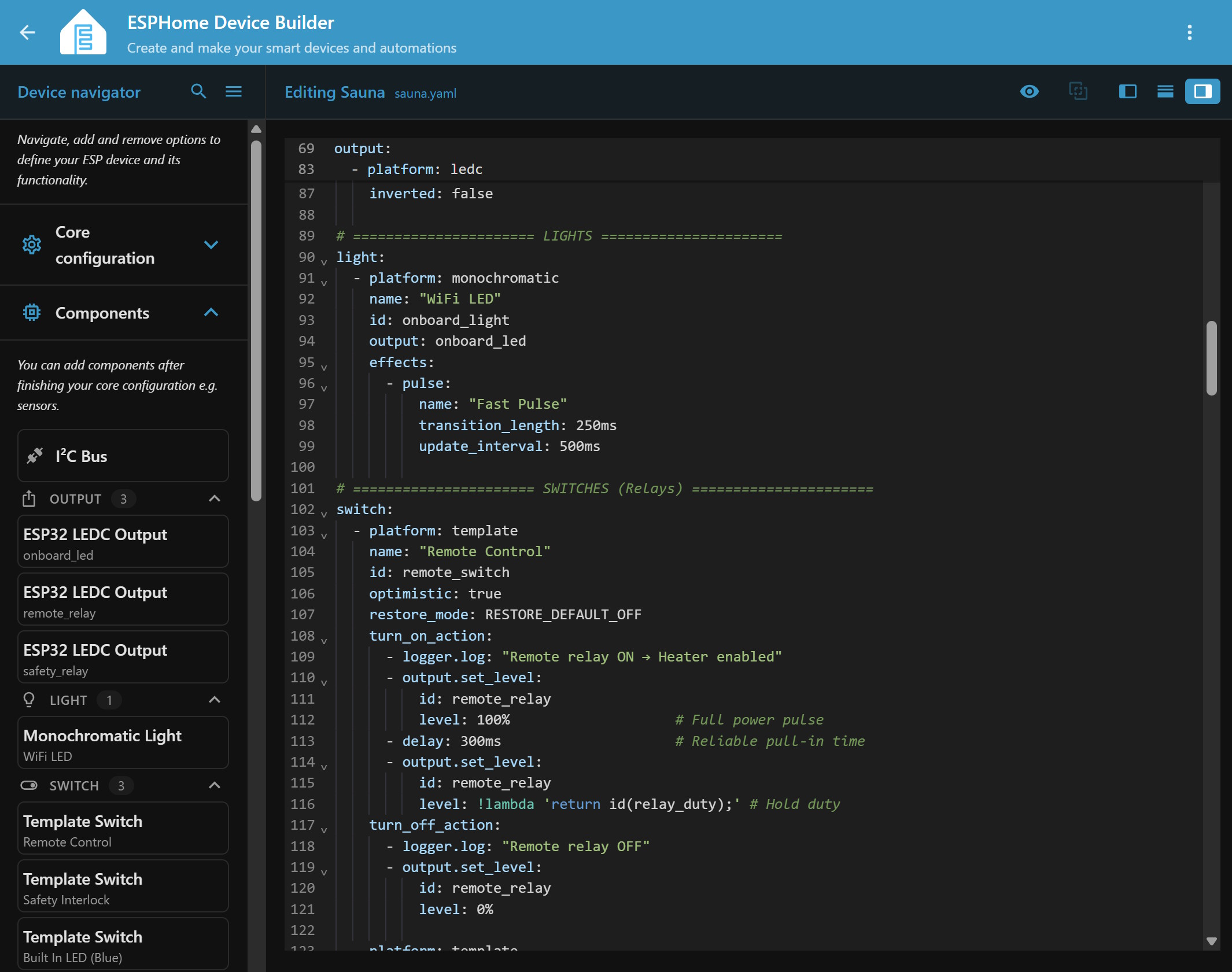Click the LIGHTS section comment line
Viewport: 1232px width, 972px height.
pyautogui.click(x=559, y=236)
